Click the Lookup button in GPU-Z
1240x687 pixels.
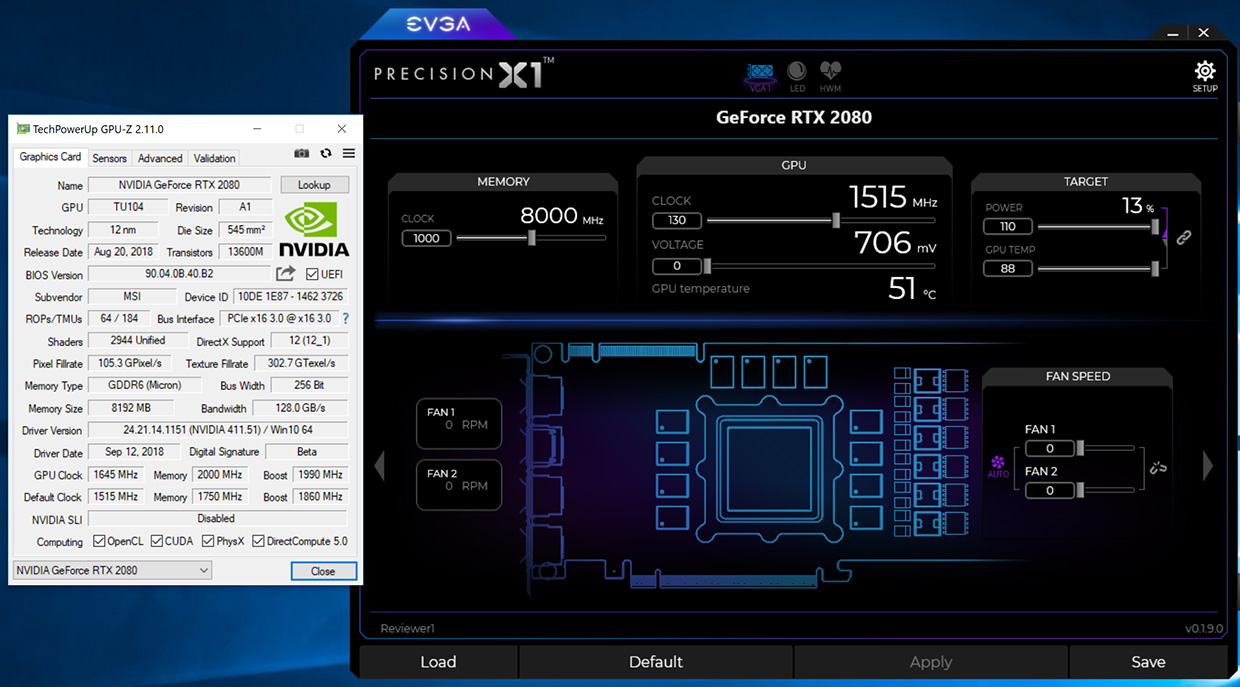pyautogui.click(x=314, y=185)
